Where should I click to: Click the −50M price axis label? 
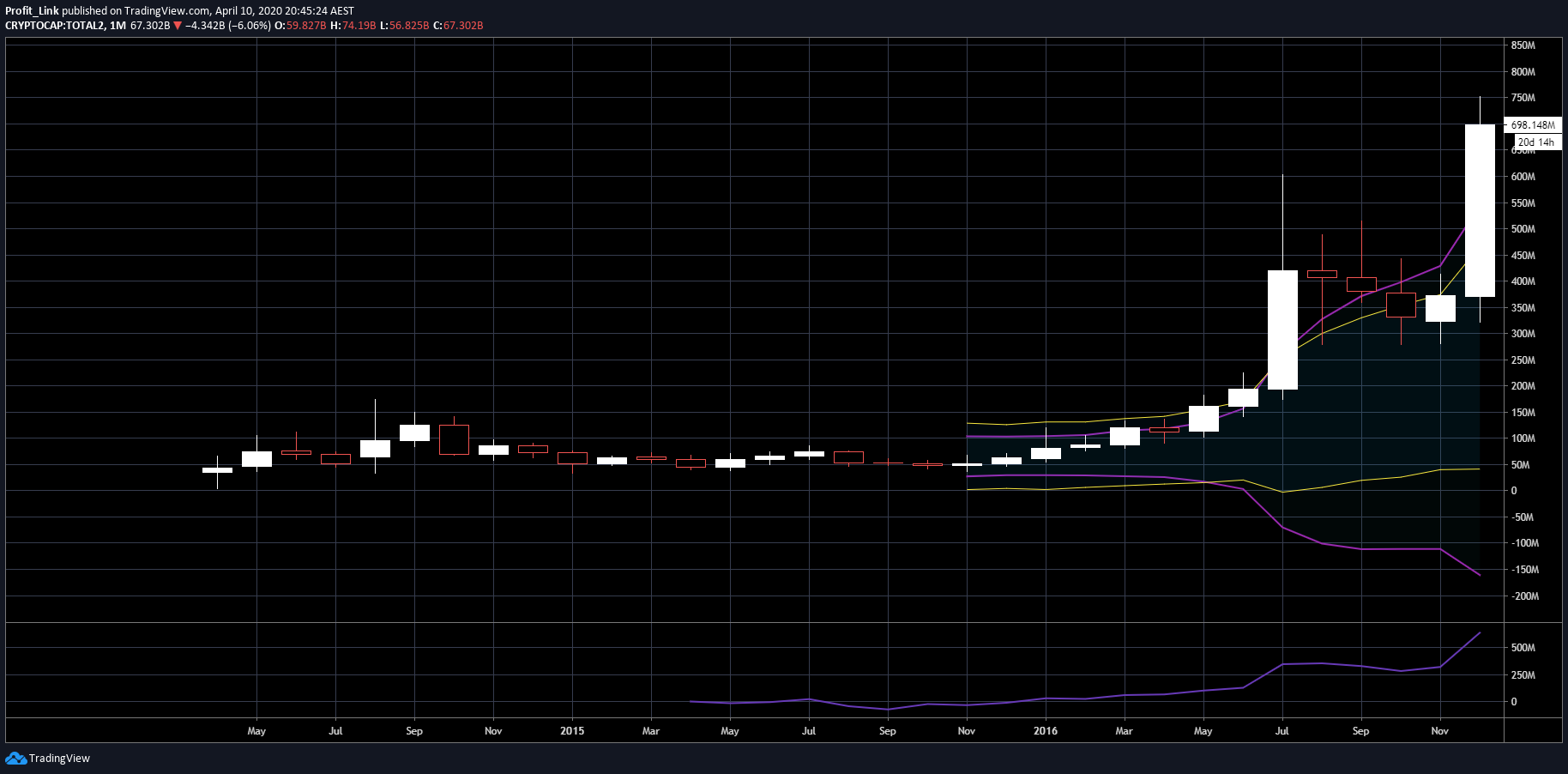click(x=1523, y=517)
